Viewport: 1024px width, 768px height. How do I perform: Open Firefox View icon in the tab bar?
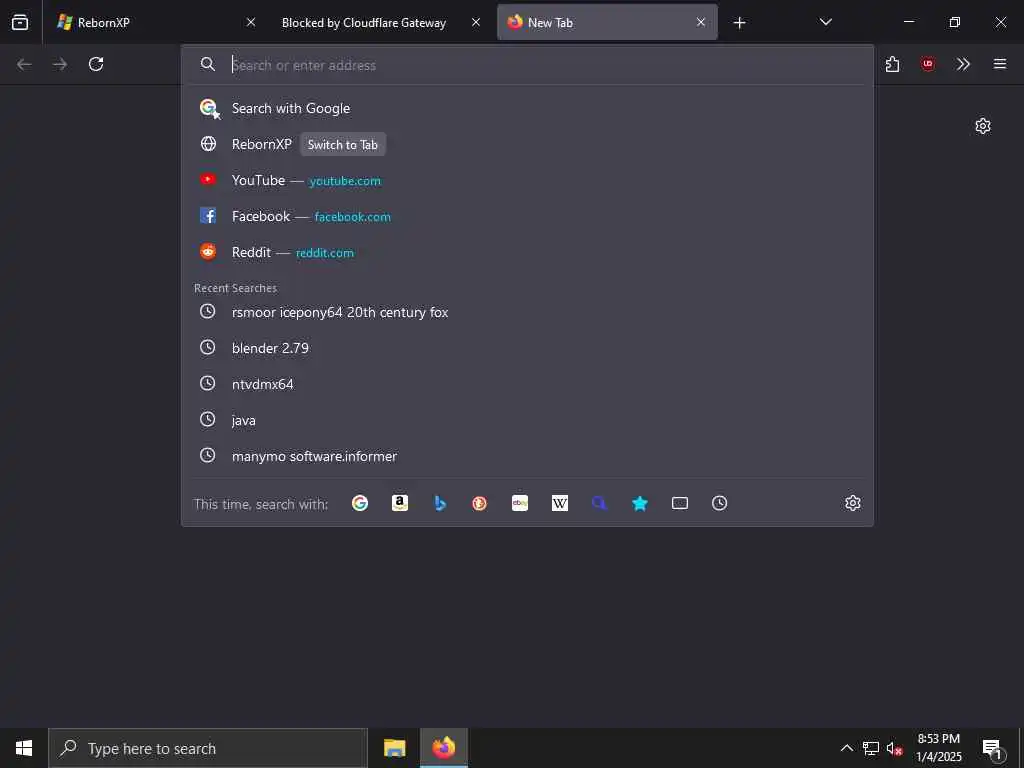(x=20, y=22)
